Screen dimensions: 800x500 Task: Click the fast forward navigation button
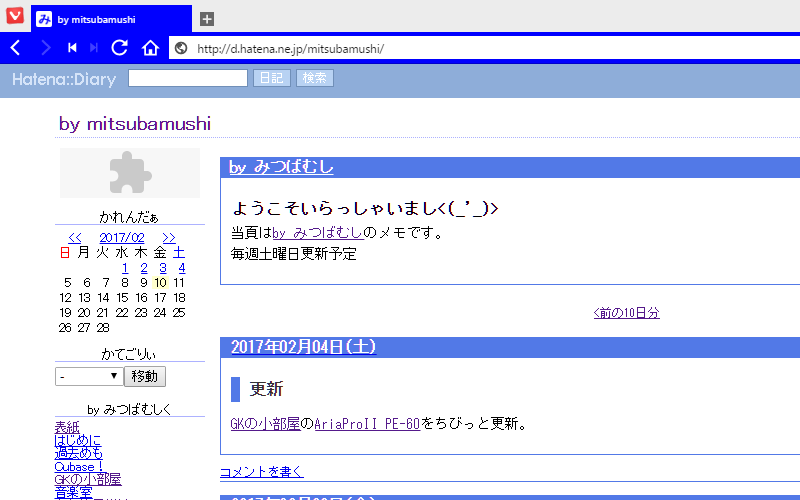click(x=94, y=48)
